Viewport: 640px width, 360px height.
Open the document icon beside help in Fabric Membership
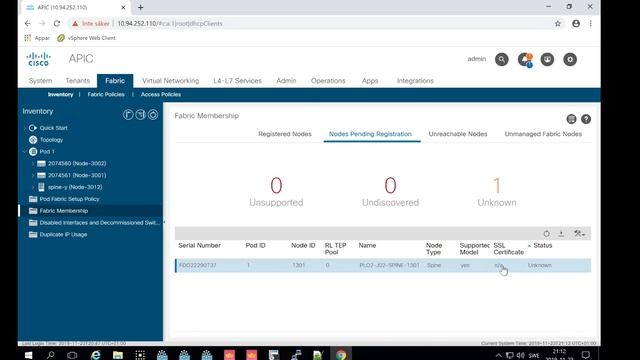pos(571,119)
